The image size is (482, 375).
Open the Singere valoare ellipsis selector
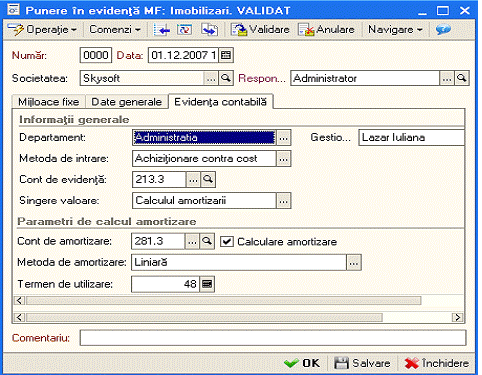[x=284, y=201]
